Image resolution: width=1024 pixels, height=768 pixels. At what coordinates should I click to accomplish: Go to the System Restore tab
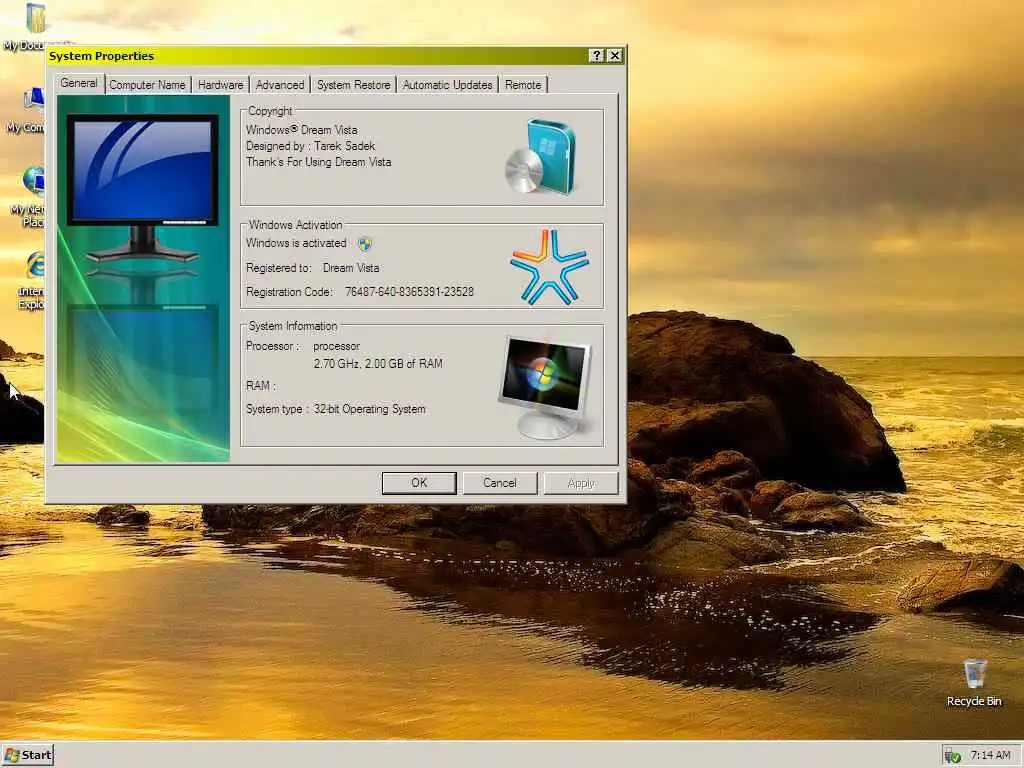coord(353,85)
